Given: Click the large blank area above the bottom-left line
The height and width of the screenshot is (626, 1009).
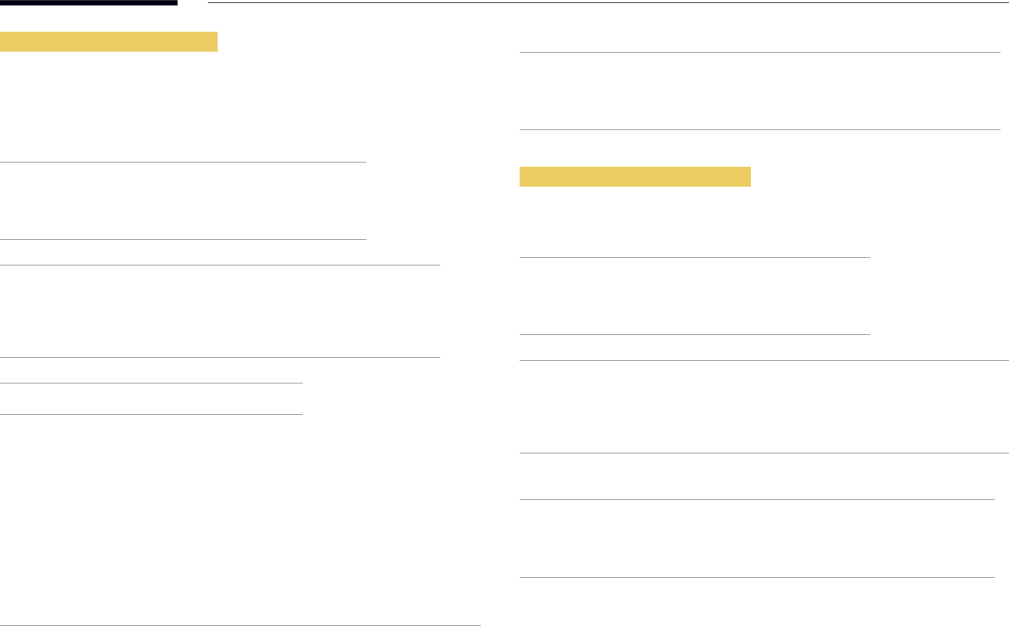Looking at the screenshot, I should 240,520.
